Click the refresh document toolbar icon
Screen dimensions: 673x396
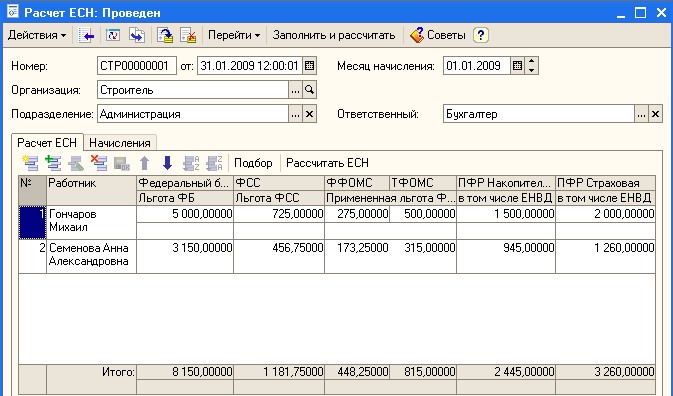(x=113, y=36)
